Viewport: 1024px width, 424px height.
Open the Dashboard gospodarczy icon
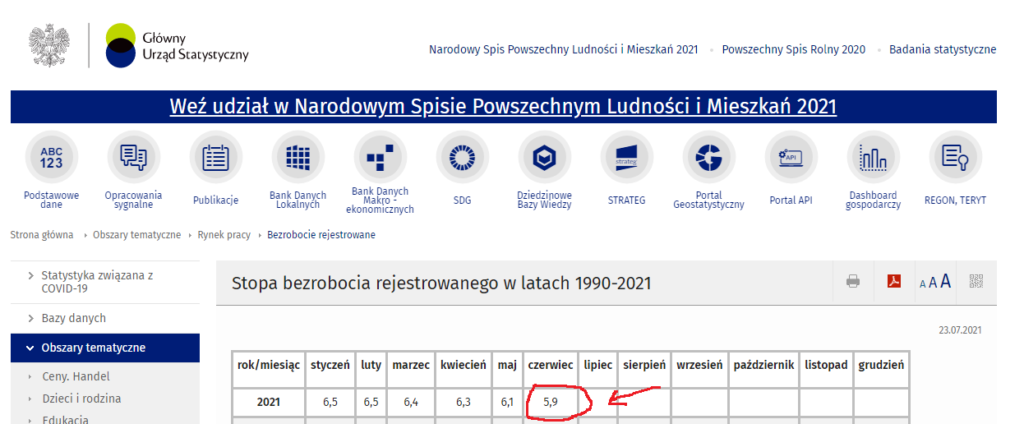[x=873, y=158]
